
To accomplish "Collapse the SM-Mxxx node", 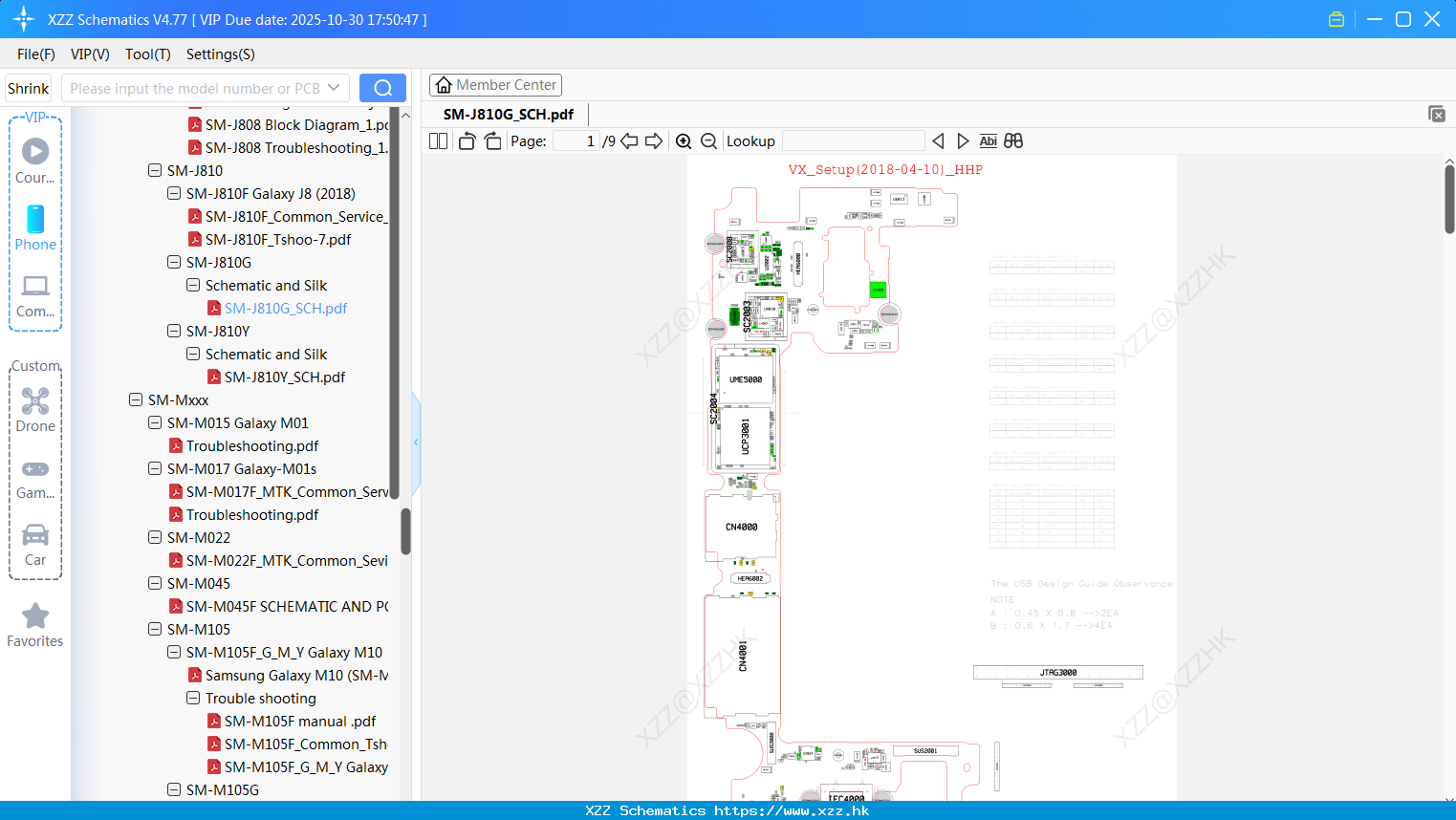I will pos(136,399).
